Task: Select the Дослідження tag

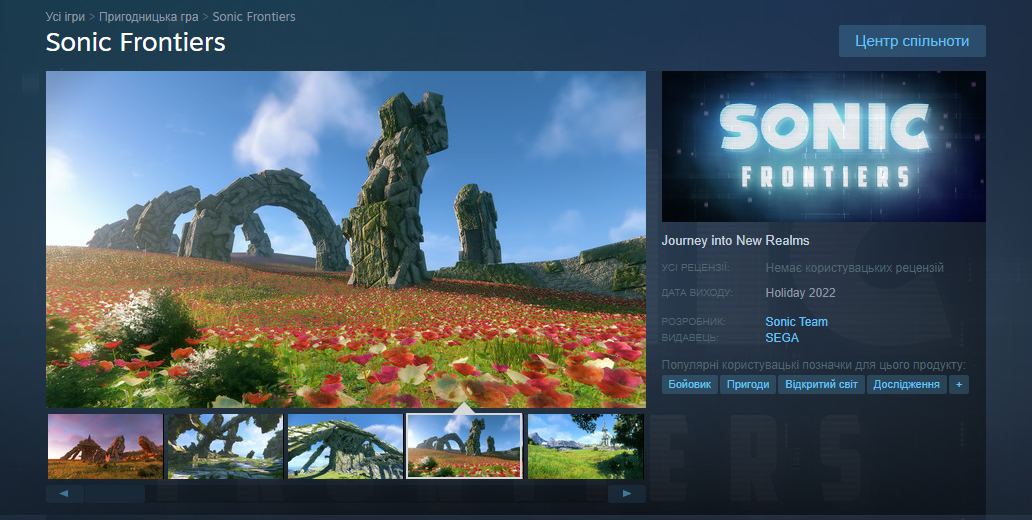Action: click(906, 384)
